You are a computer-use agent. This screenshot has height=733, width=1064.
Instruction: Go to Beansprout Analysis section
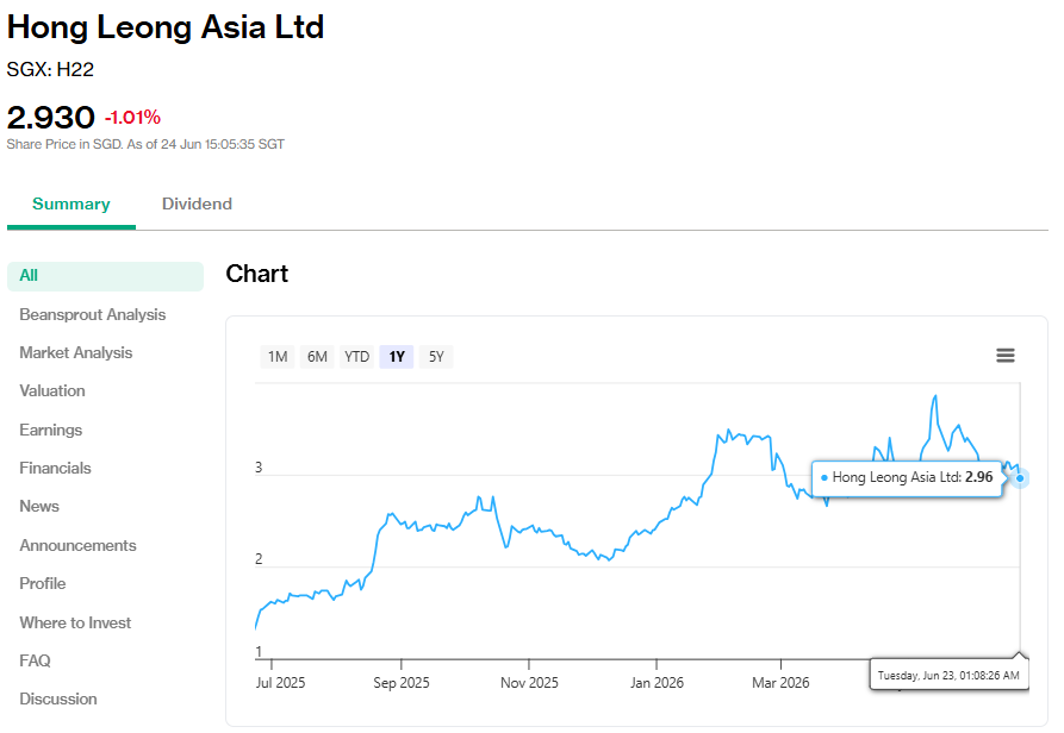[x=92, y=315]
